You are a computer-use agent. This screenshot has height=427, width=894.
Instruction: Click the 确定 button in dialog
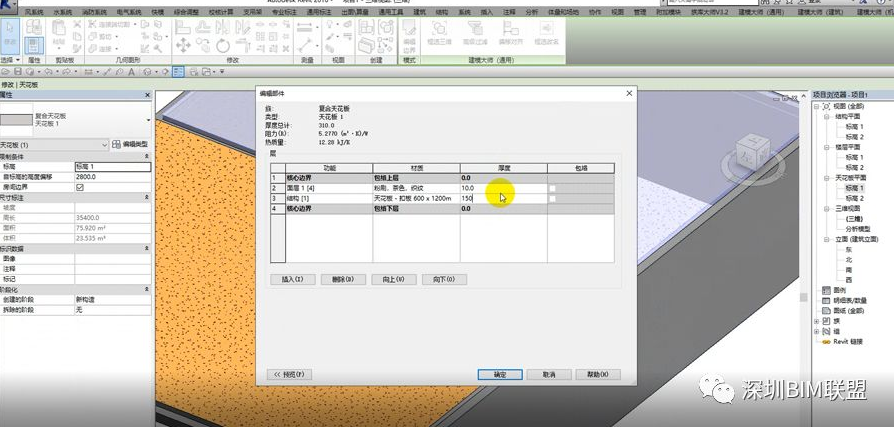pyautogui.click(x=499, y=375)
